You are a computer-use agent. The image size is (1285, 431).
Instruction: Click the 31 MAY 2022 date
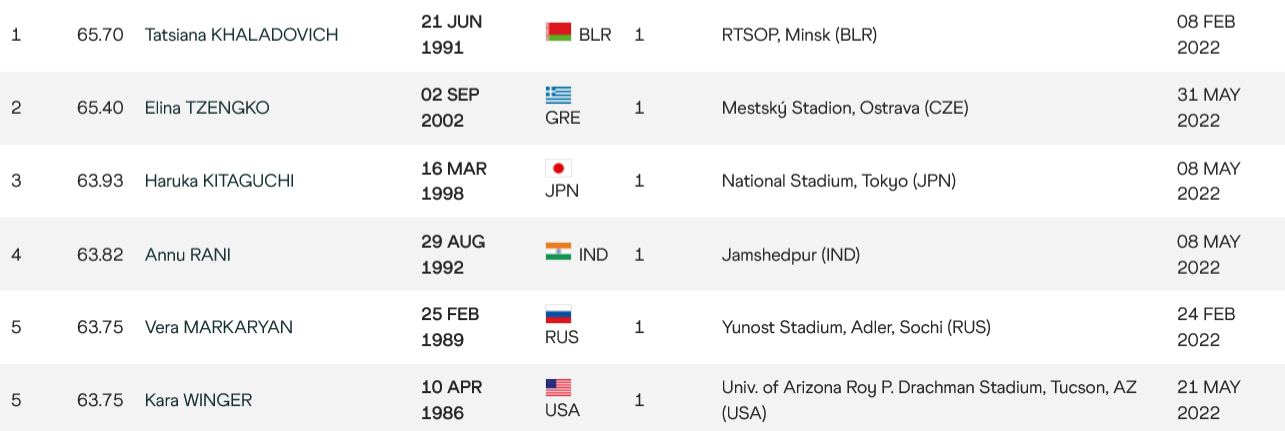(x=1208, y=108)
